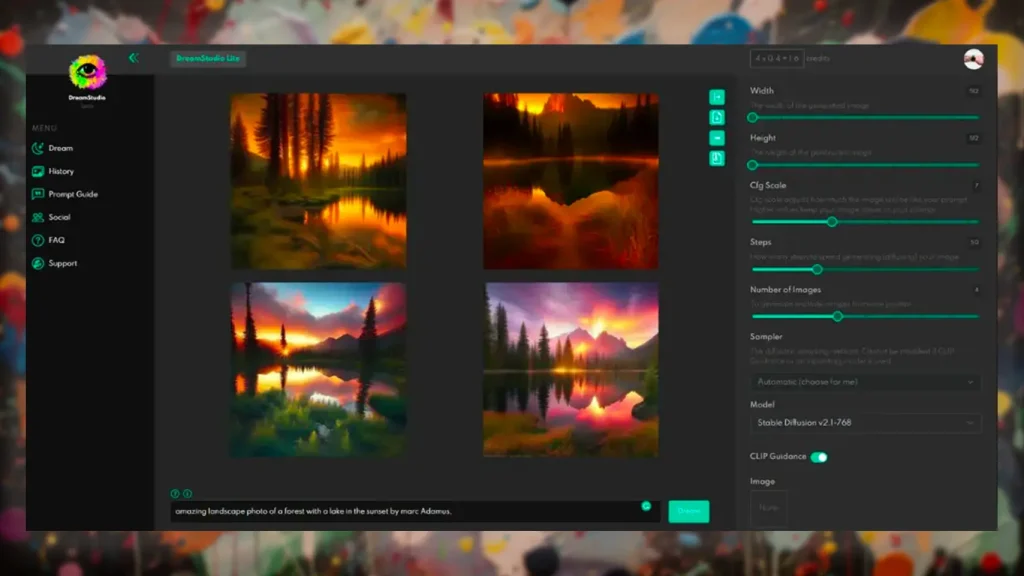Image resolution: width=1024 pixels, height=576 pixels.
Task: Open the Sampler dropdown
Action: 865,382
